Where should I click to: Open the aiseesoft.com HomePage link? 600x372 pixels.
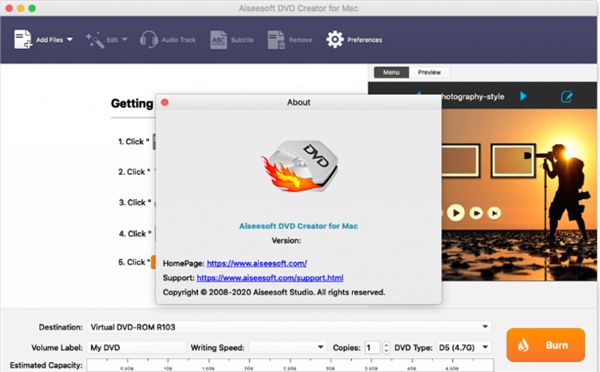click(x=257, y=263)
